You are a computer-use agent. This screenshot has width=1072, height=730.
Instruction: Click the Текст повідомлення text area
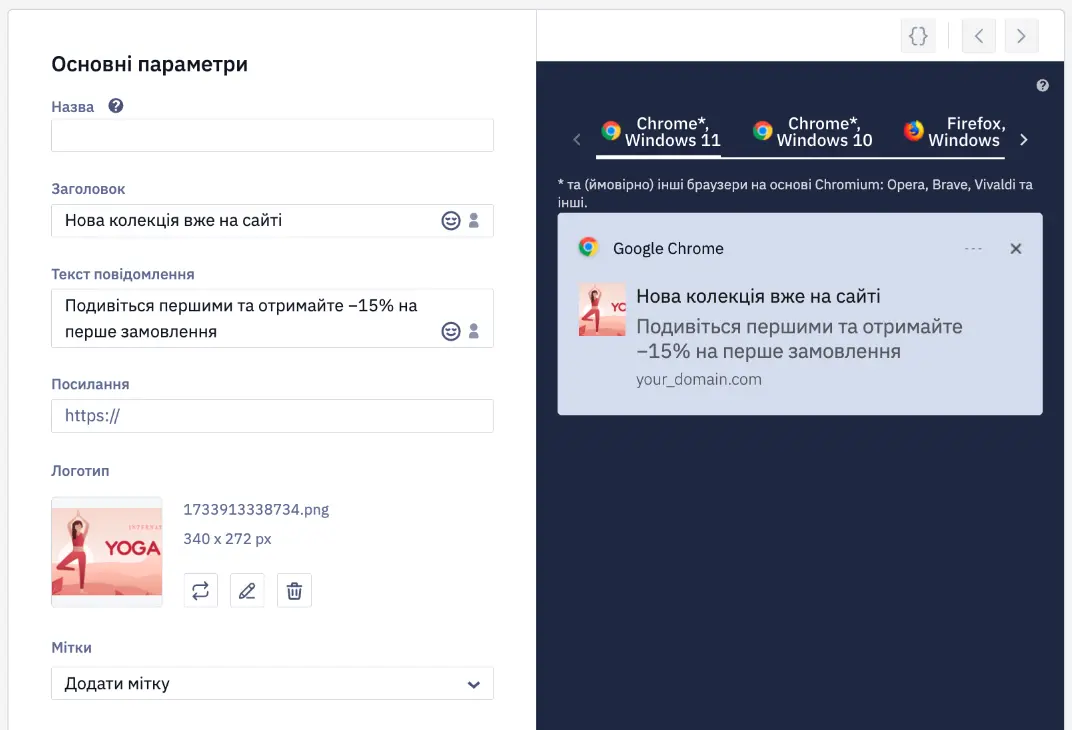(272, 319)
